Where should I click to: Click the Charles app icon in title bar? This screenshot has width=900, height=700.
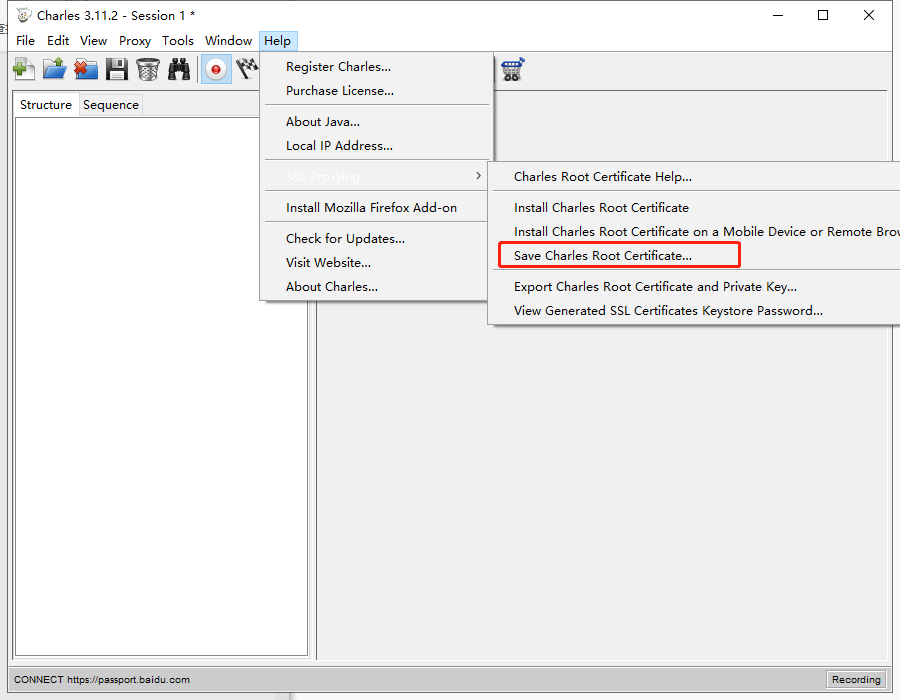pyautogui.click(x=24, y=15)
